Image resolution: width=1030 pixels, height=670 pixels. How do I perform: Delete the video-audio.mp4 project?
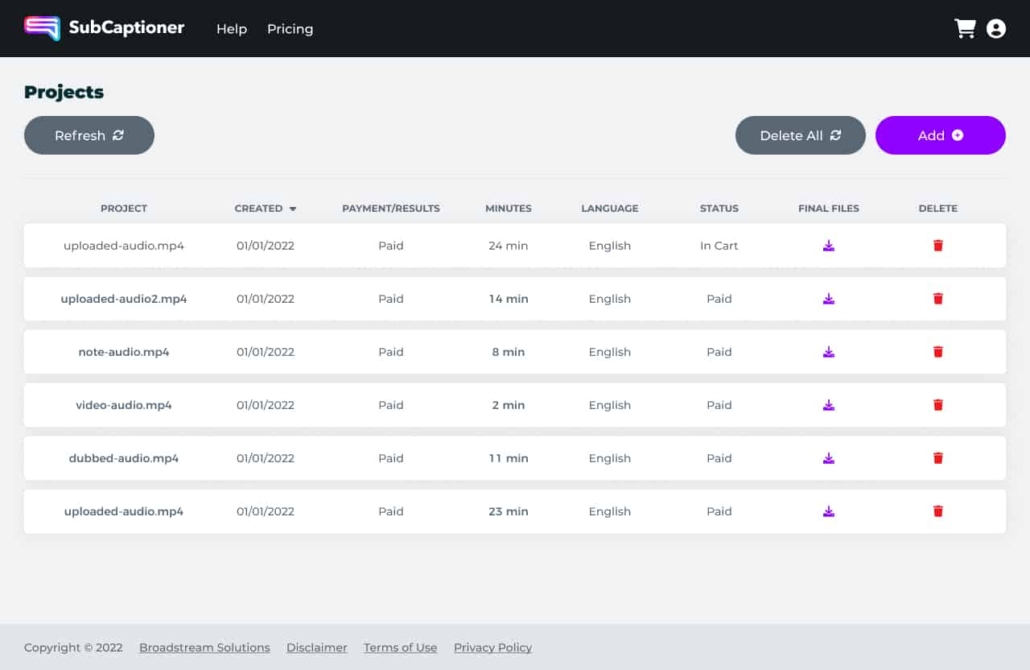pyautogui.click(x=938, y=405)
